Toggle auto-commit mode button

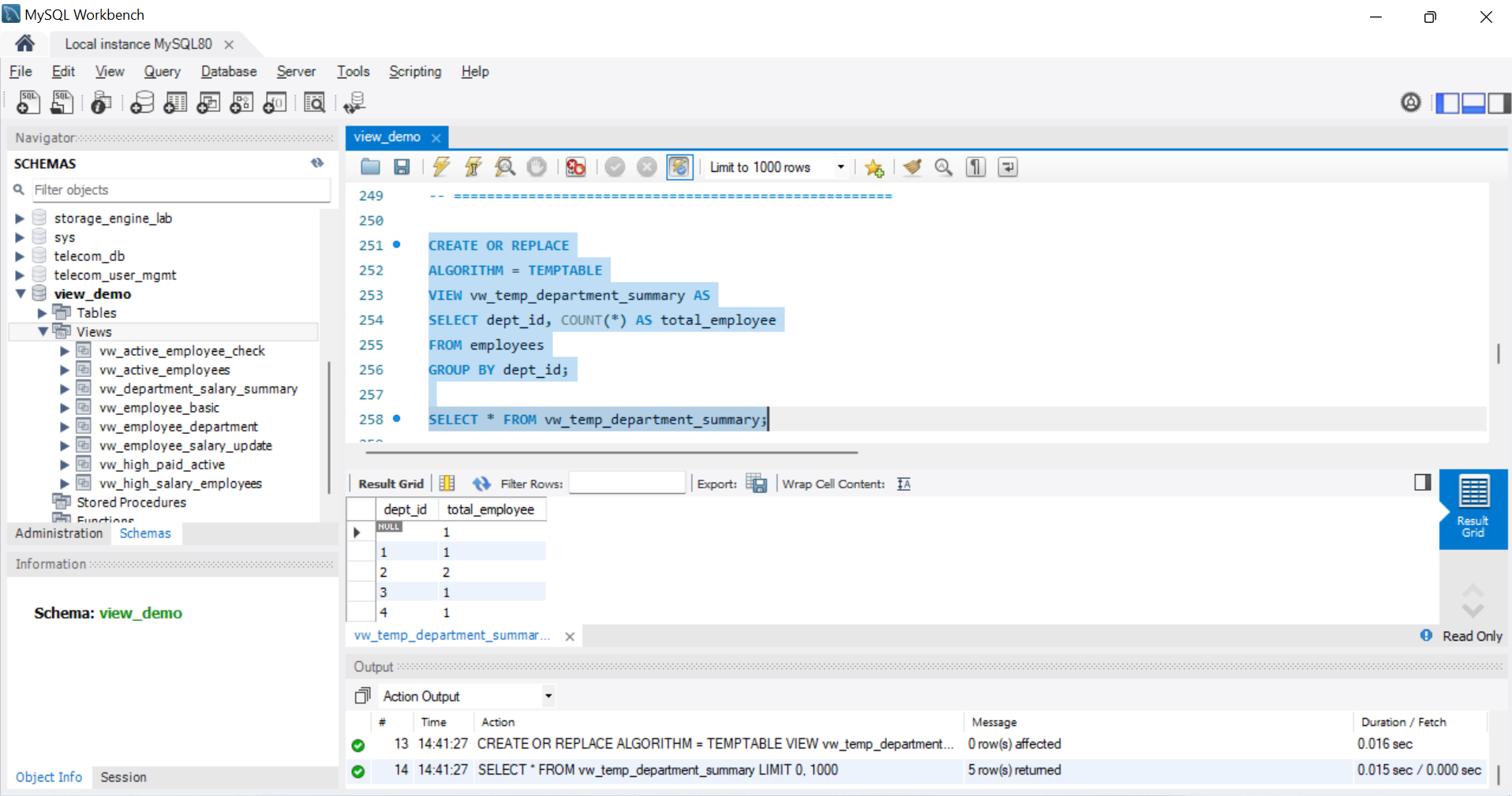[679, 166]
